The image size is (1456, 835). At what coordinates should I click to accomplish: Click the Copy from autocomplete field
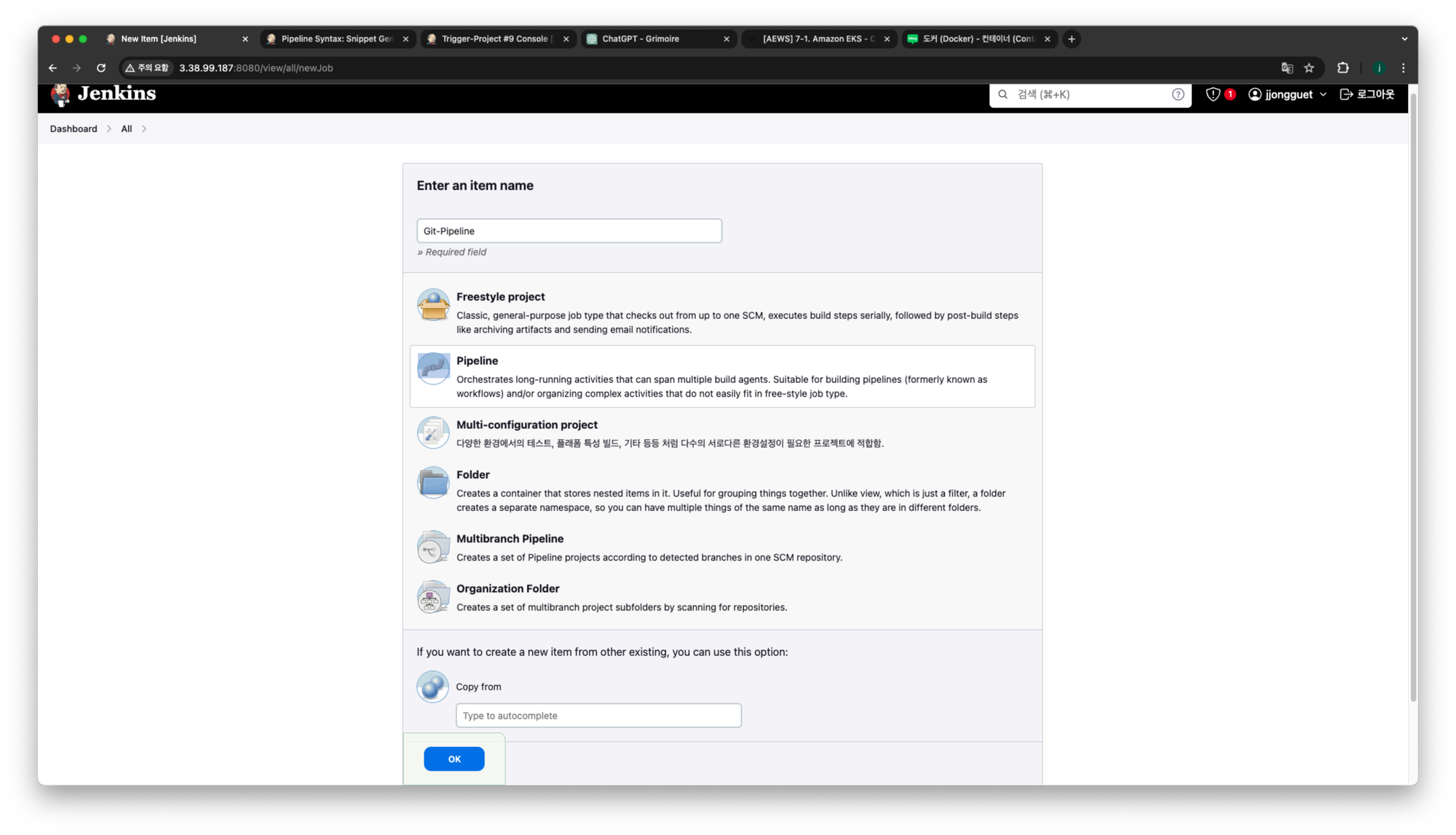598,716
